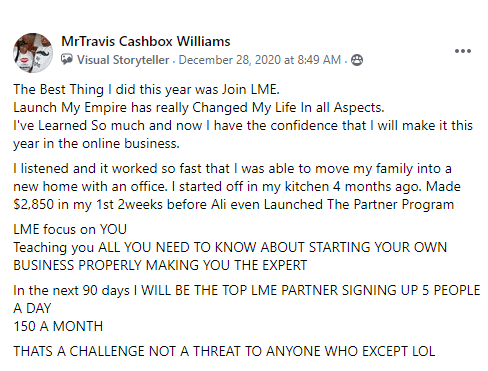
Task: Click the '150 A MONTH' line
Action: (x=58, y=326)
